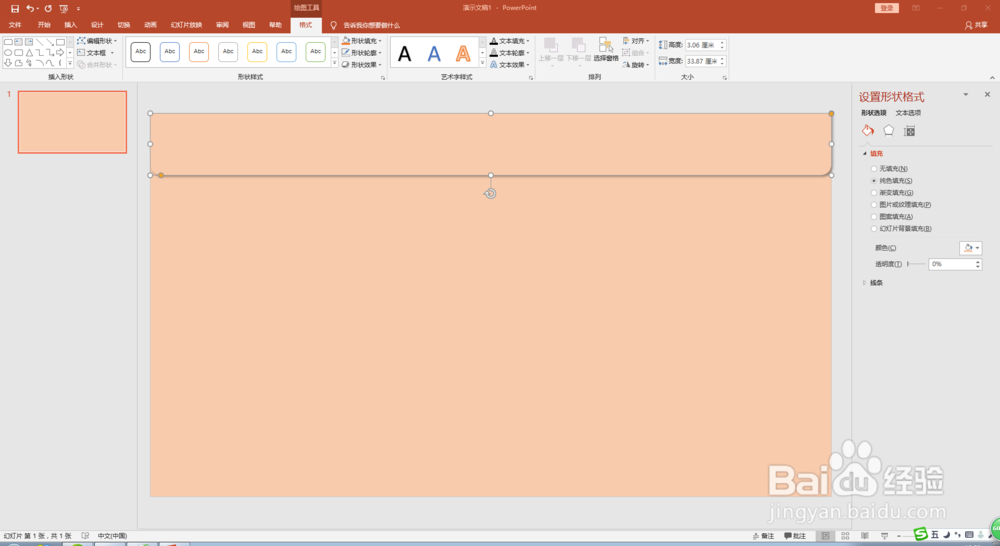Select slide 1 thumbnail
The image size is (1000, 546).
click(72, 122)
